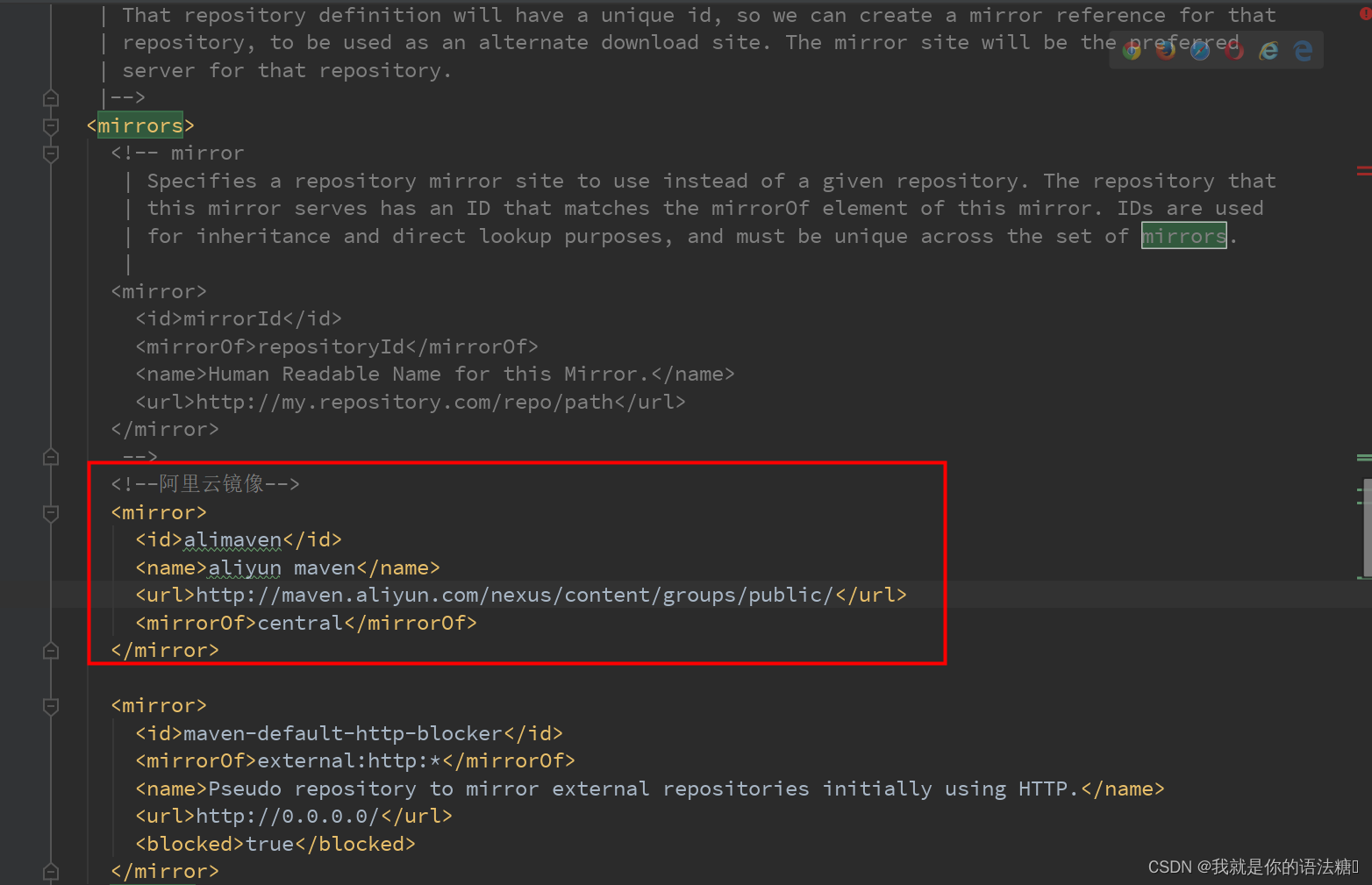Click the '<!--阿里云镜像-->' comment

205,484
